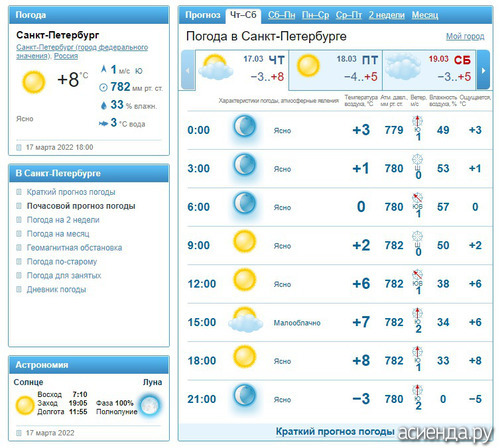Click the sun icon in the 18:00 row
Viewport: 500px width, 448px height.
coord(244,357)
